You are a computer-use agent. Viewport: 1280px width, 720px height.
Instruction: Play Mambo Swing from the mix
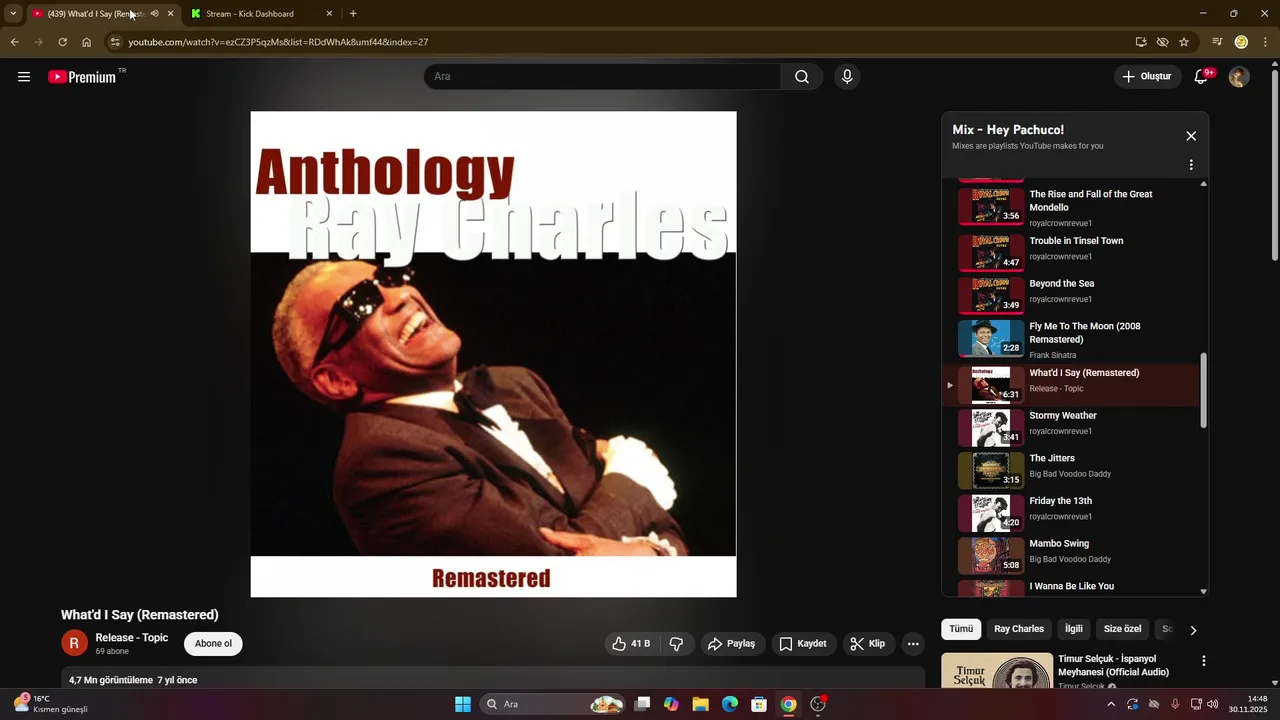coord(1072,556)
